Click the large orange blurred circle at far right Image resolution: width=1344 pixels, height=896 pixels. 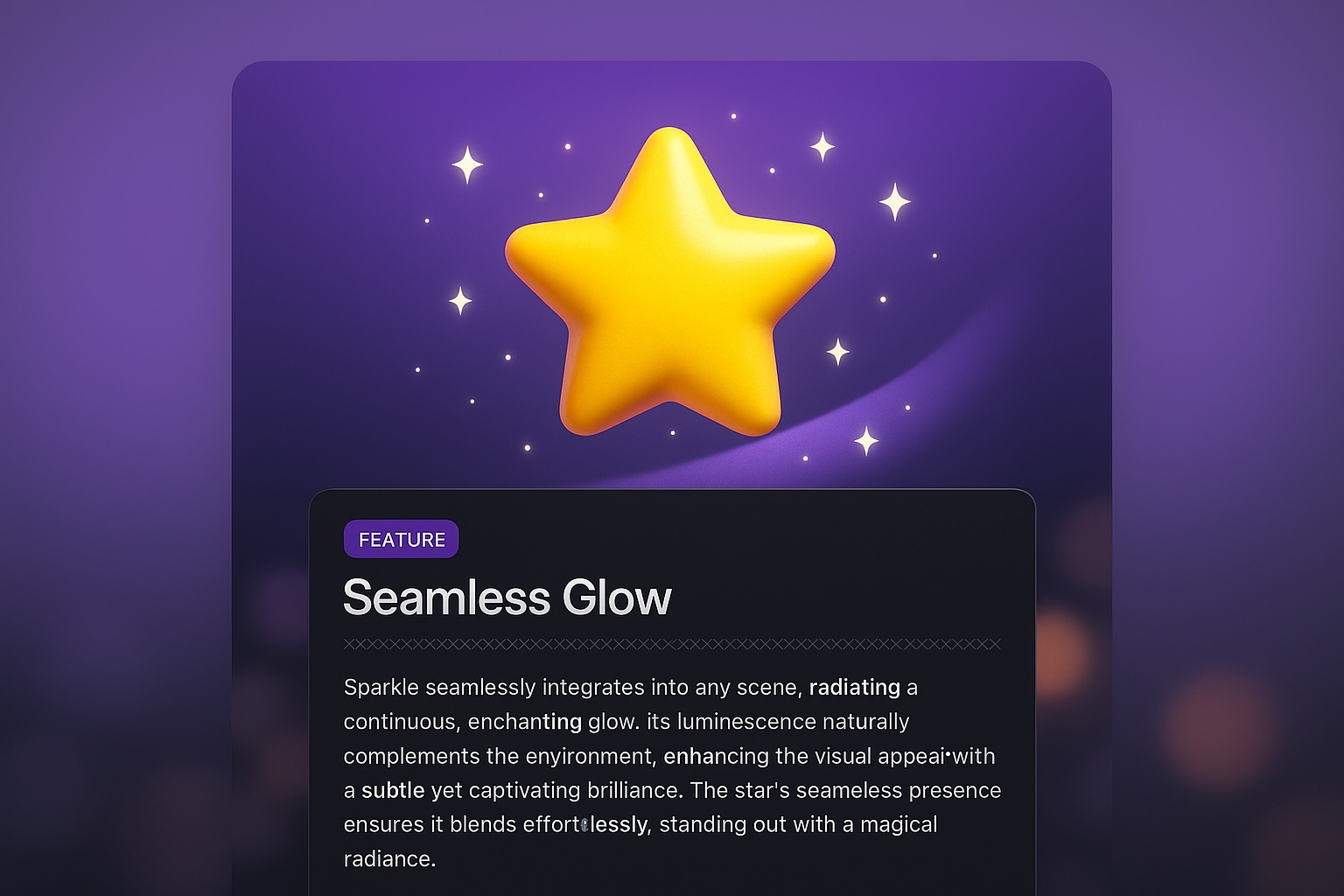click(x=1218, y=726)
